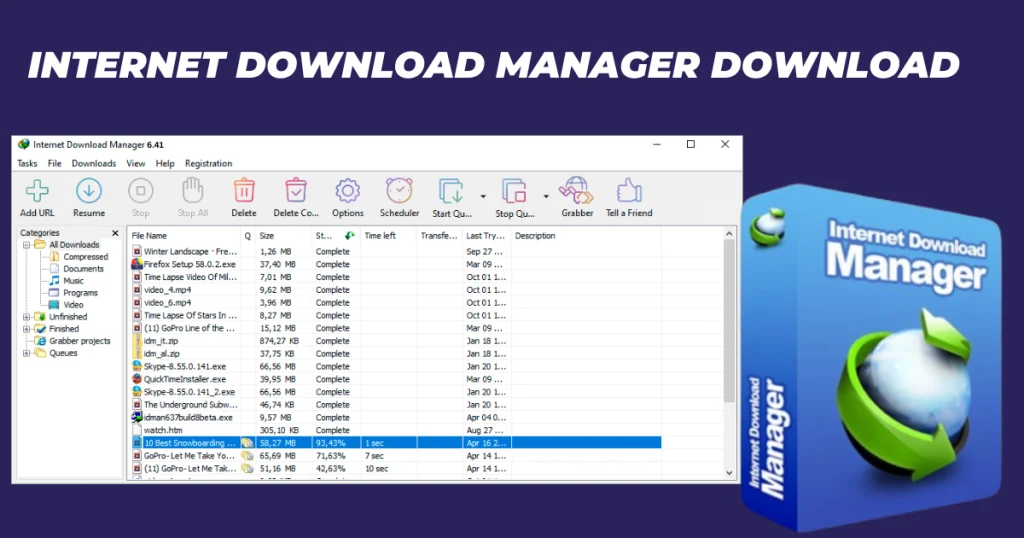This screenshot has height=538, width=1024.
Task: Select Time Lapse Of Stars row
Action: (x=394, y=315)
